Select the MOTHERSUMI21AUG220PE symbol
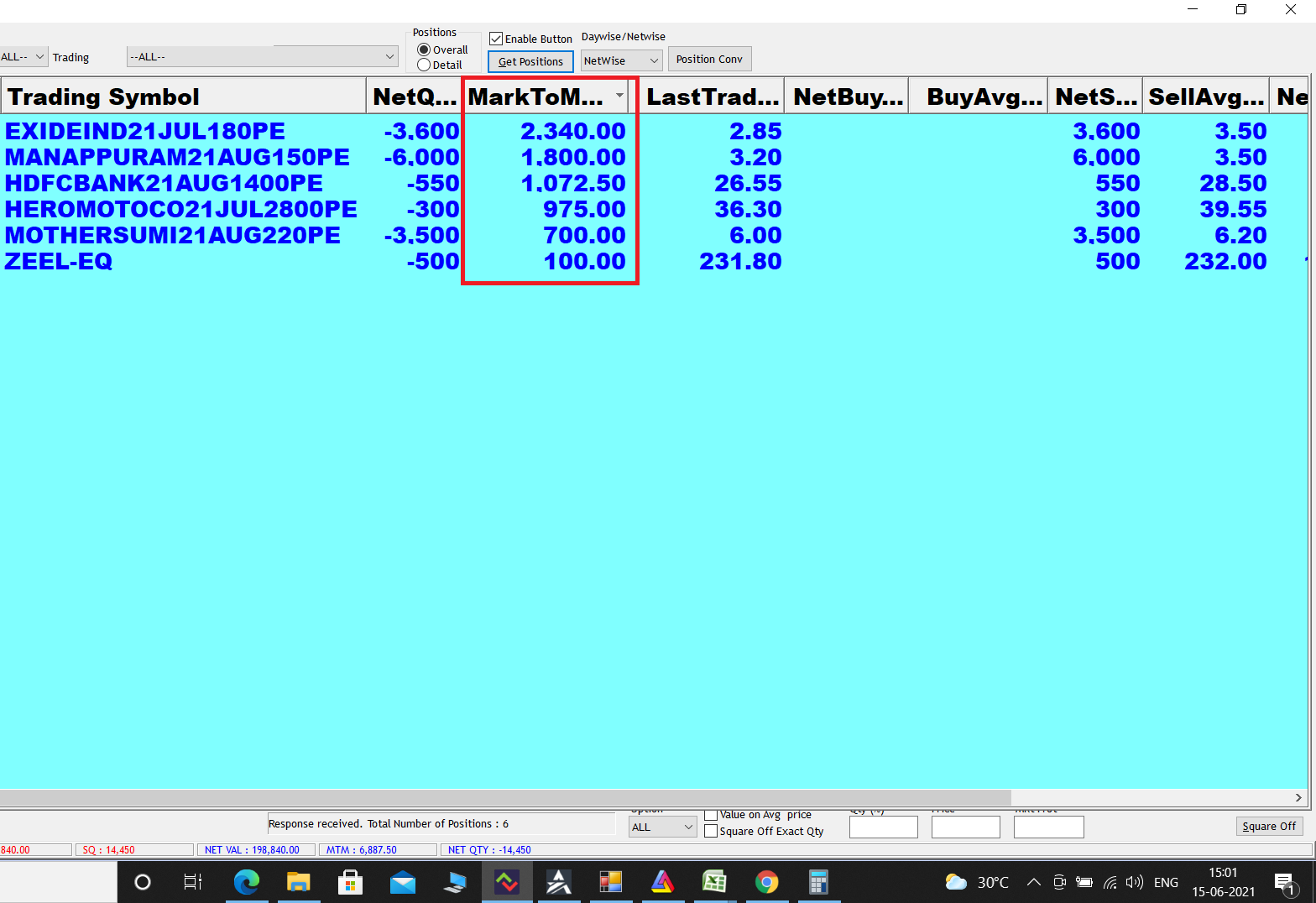 click(x=173, y=235)
